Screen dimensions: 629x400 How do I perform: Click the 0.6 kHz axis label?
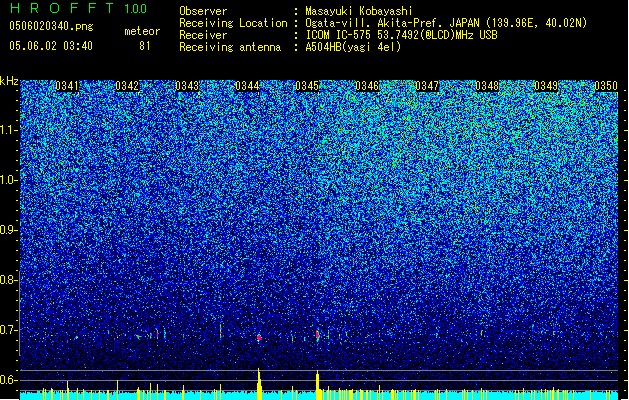[x=7, y=380]
